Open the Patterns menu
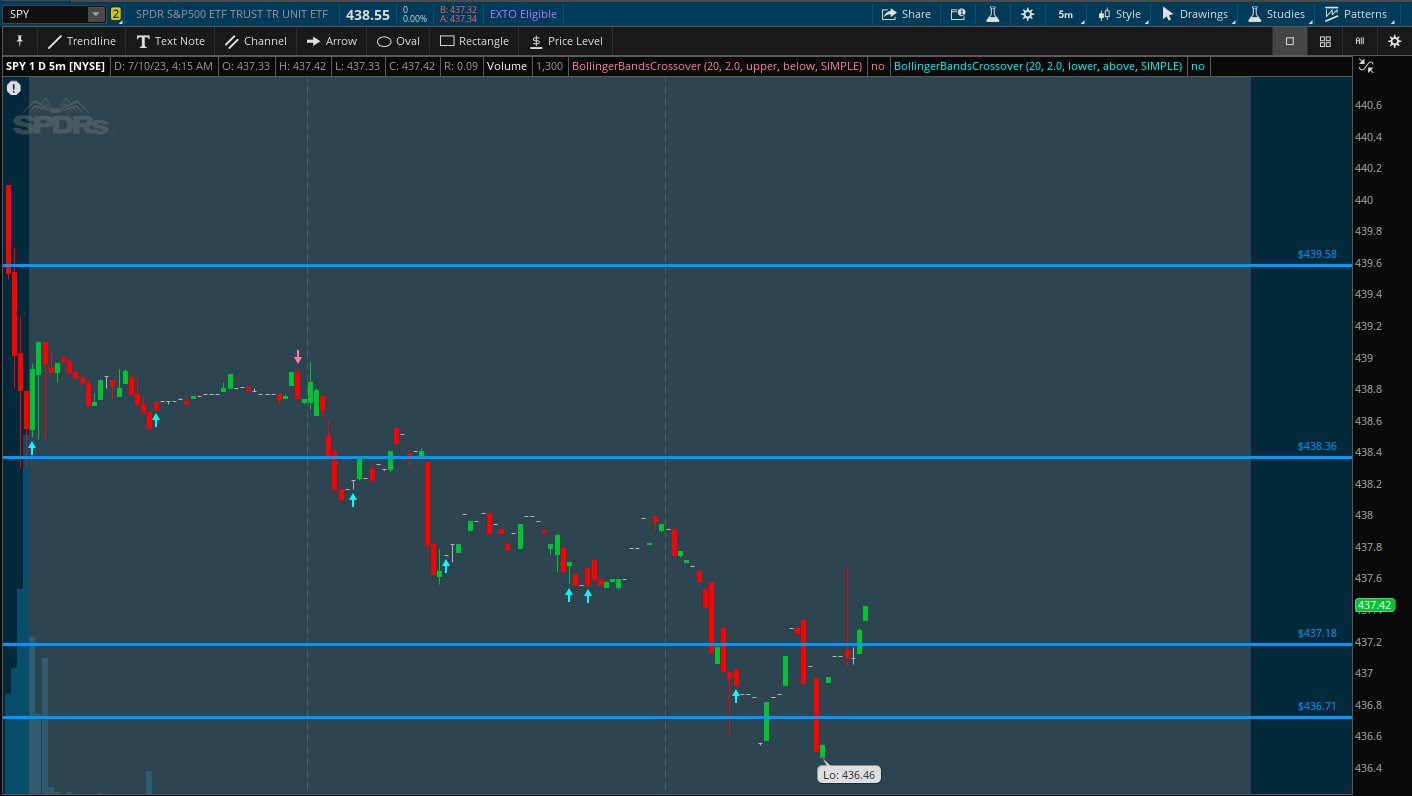Viewport: 1412px width, 796px height. [x=1357, y=14]
